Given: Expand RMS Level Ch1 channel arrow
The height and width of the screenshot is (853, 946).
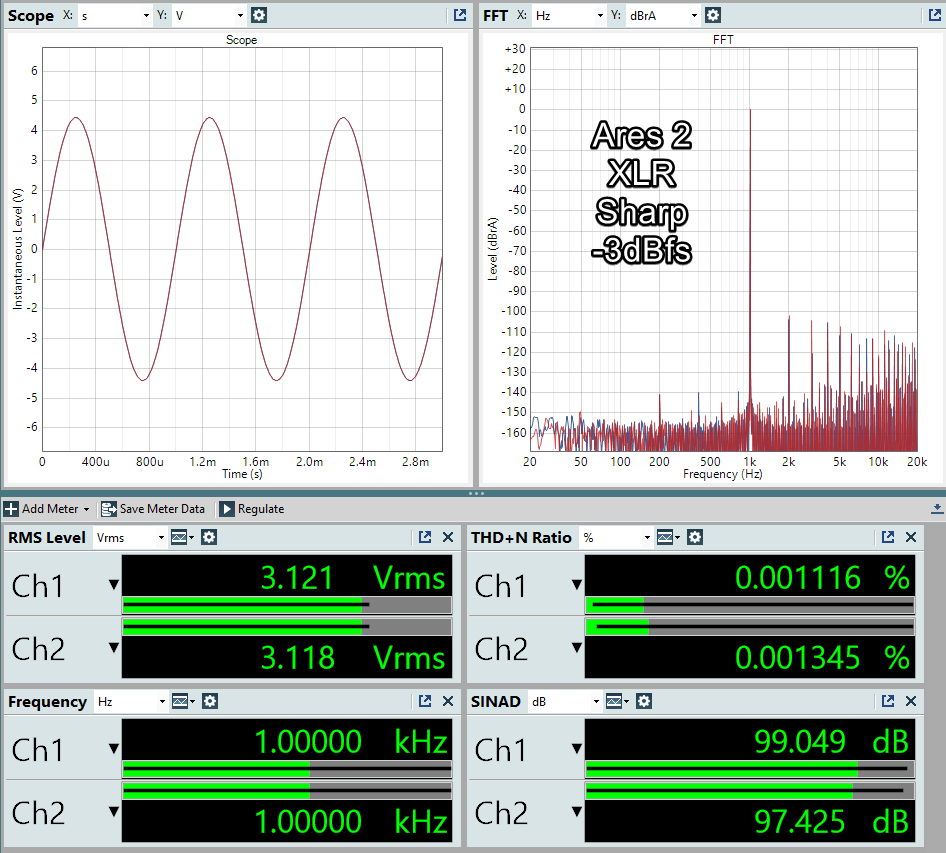Looking at the screenshot, I should 113,585.
